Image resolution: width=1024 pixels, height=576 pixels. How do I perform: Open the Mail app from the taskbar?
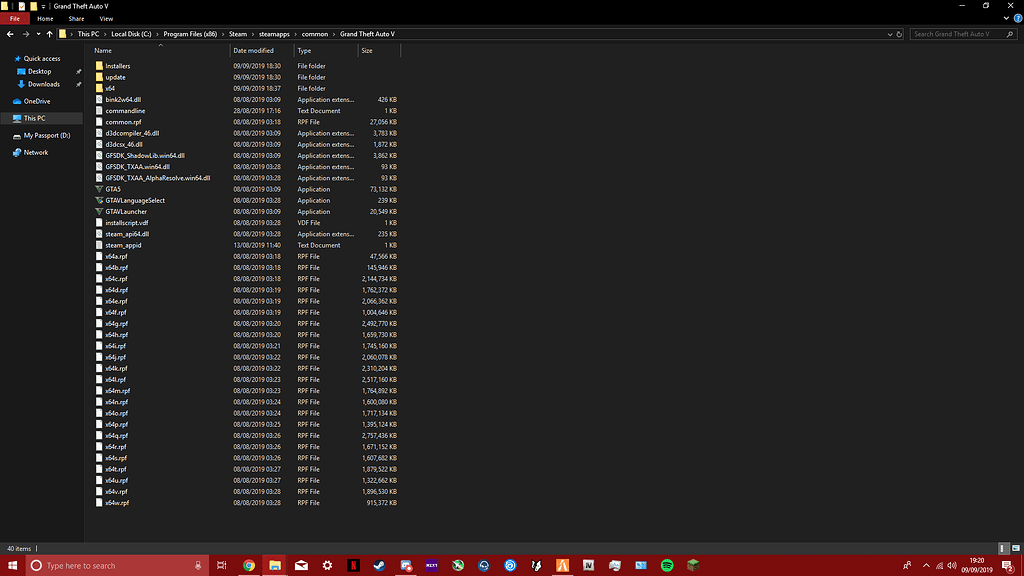301,565
